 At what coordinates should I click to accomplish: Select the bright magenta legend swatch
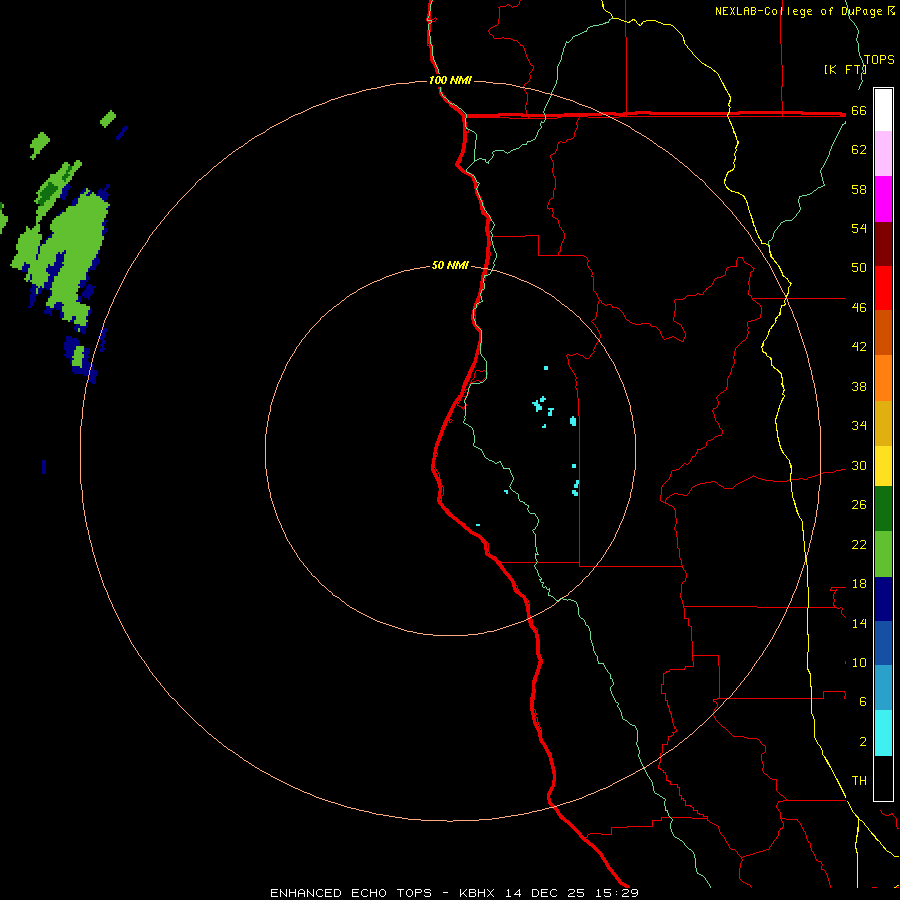click(883, 199)
